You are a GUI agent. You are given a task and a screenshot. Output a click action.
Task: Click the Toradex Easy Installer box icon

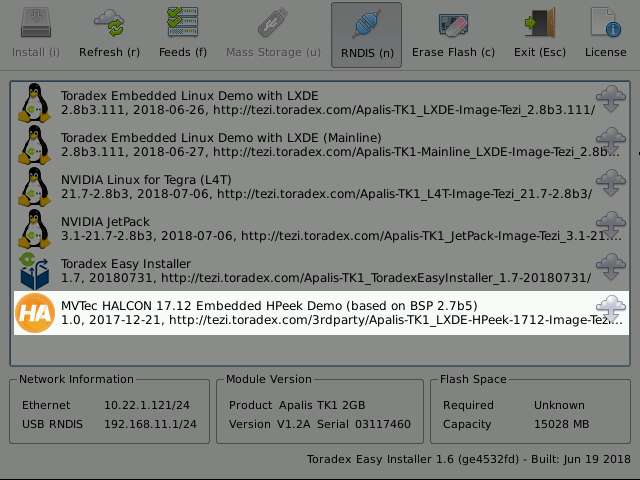click(34, 271)
